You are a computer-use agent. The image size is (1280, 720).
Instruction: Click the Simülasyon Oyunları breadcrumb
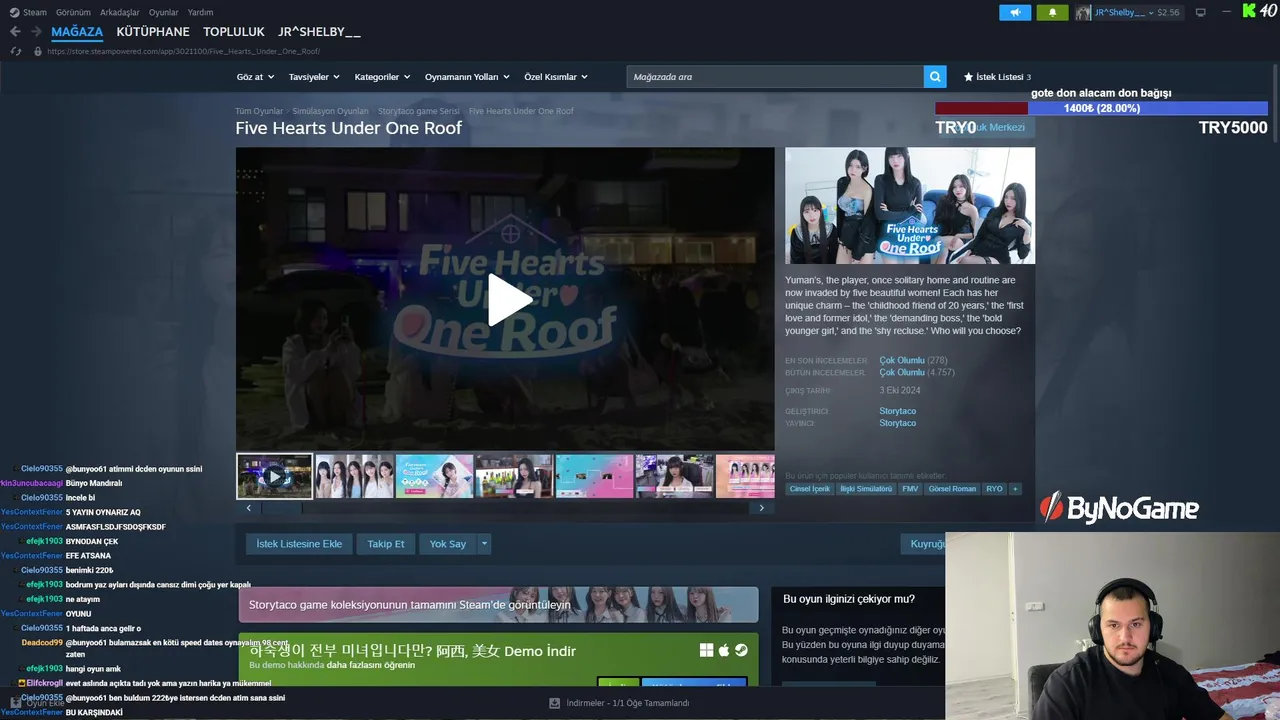pyautogui.click(x=330, y=111)
